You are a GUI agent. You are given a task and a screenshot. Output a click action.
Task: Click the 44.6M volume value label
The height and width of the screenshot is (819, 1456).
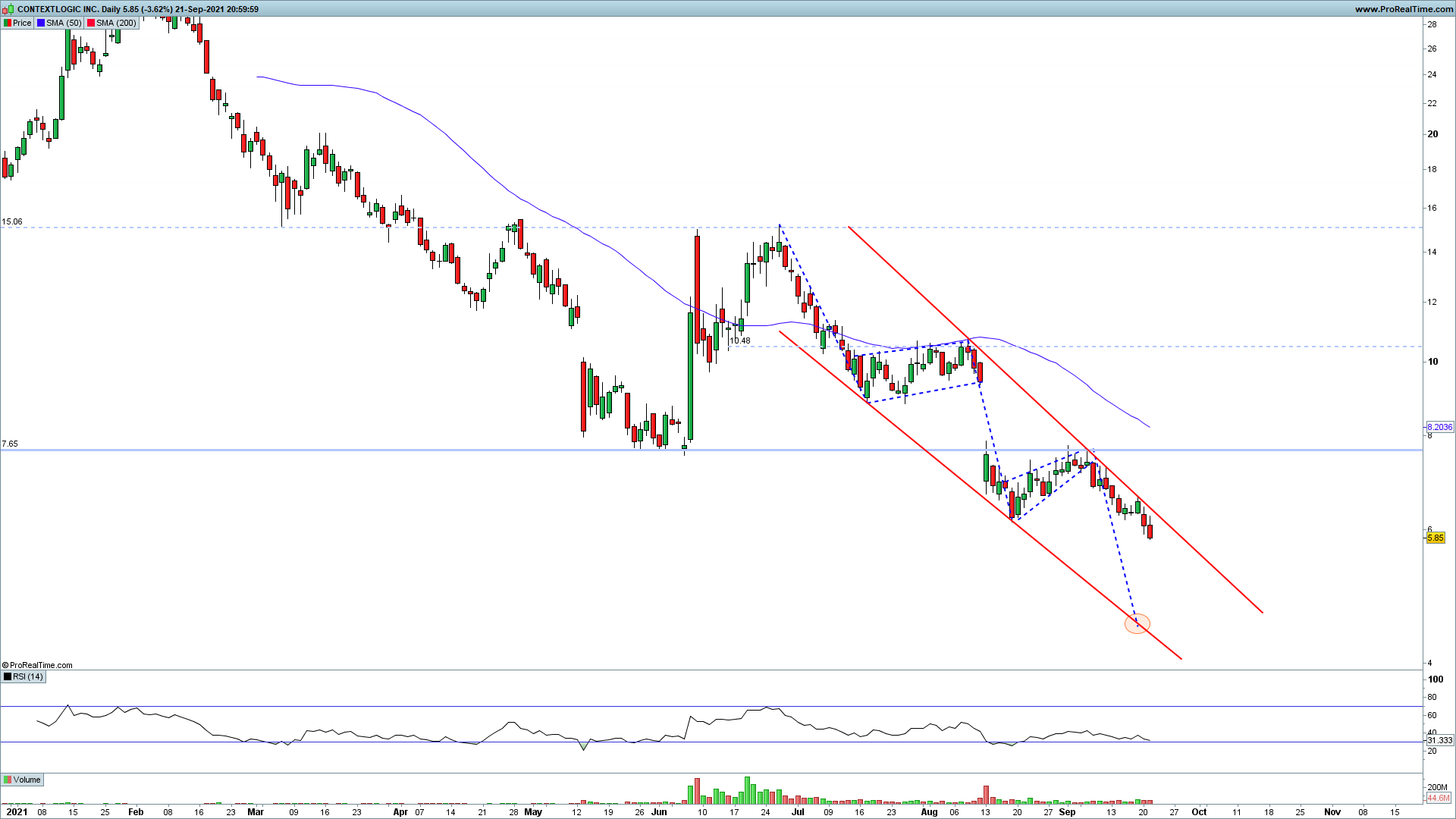(1438, 798)
